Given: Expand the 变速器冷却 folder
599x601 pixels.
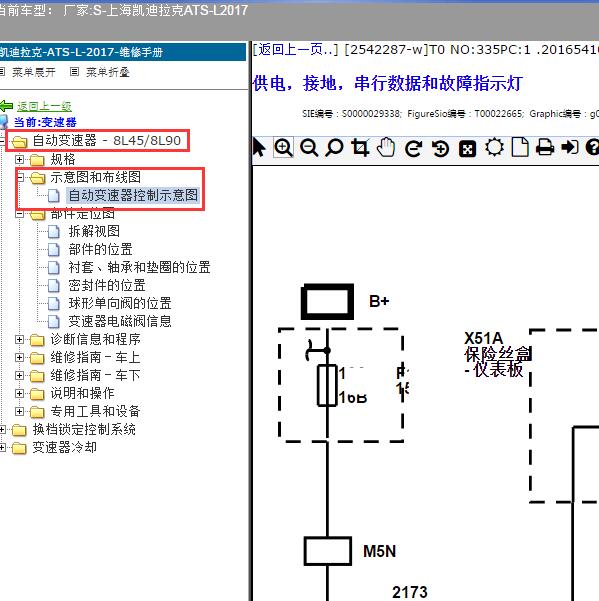Looking at the screenshot, I should pos(2,448).
